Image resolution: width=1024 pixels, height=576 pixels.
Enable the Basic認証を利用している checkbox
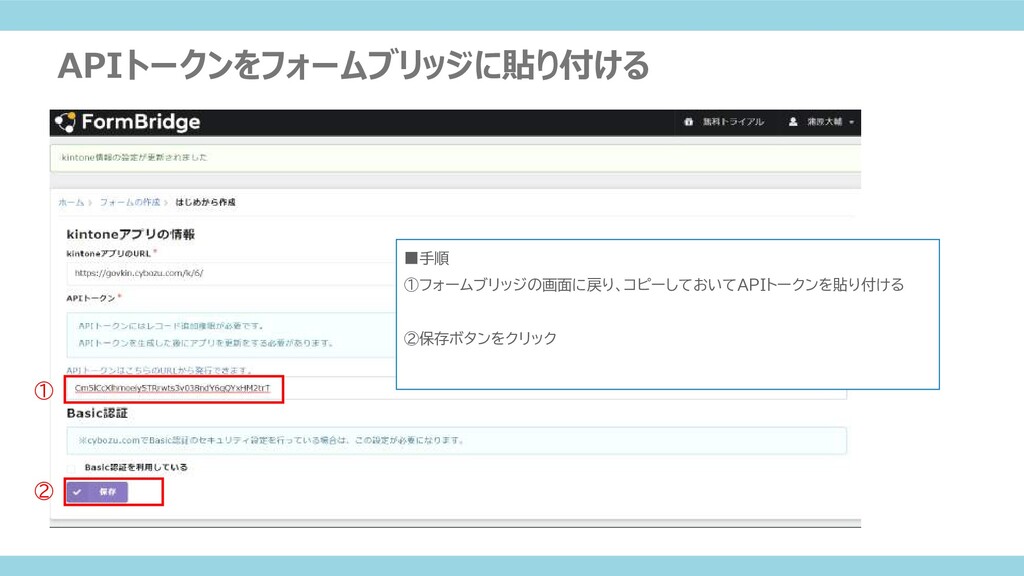[x=71, y=468]
